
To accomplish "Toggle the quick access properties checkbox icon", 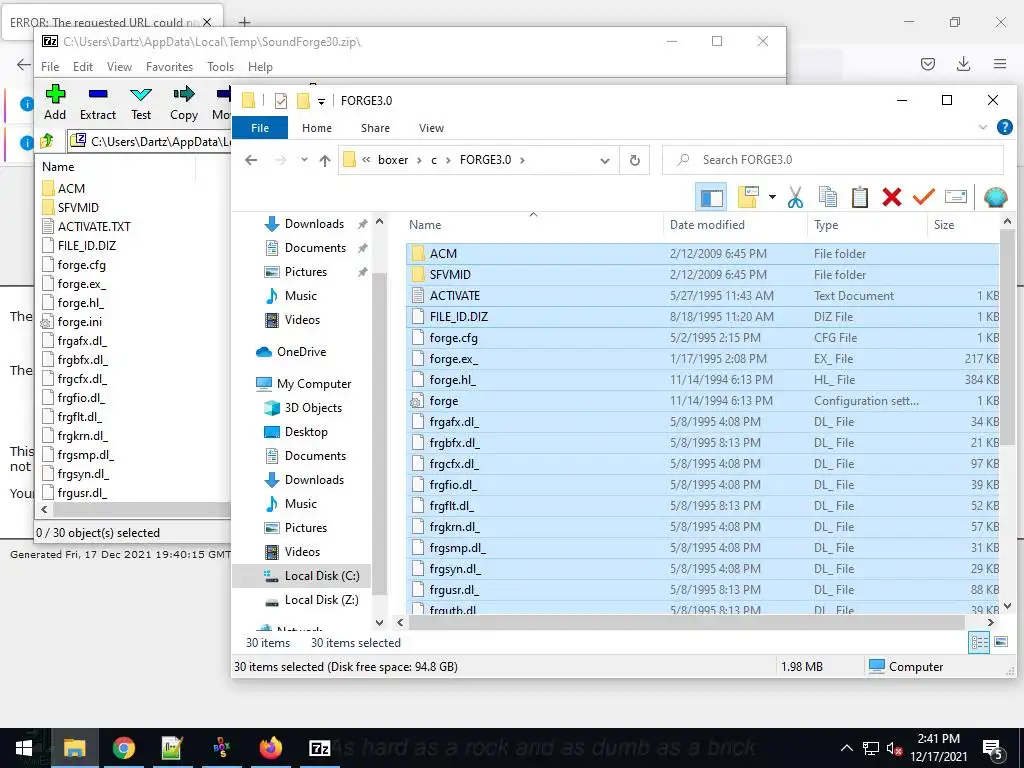I will (281, 101).
